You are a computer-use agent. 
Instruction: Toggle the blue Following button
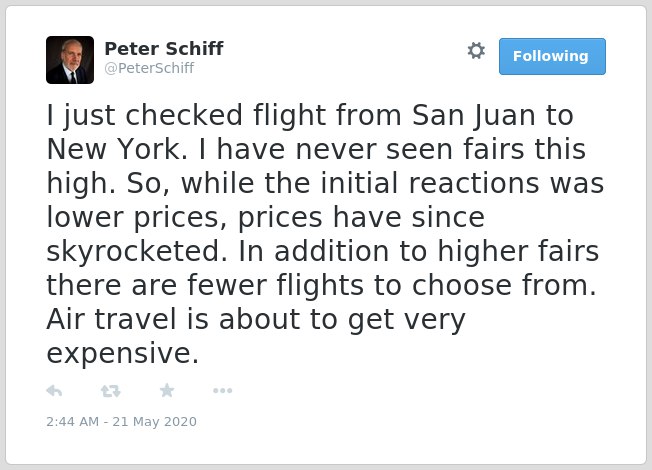coord(552,57)
